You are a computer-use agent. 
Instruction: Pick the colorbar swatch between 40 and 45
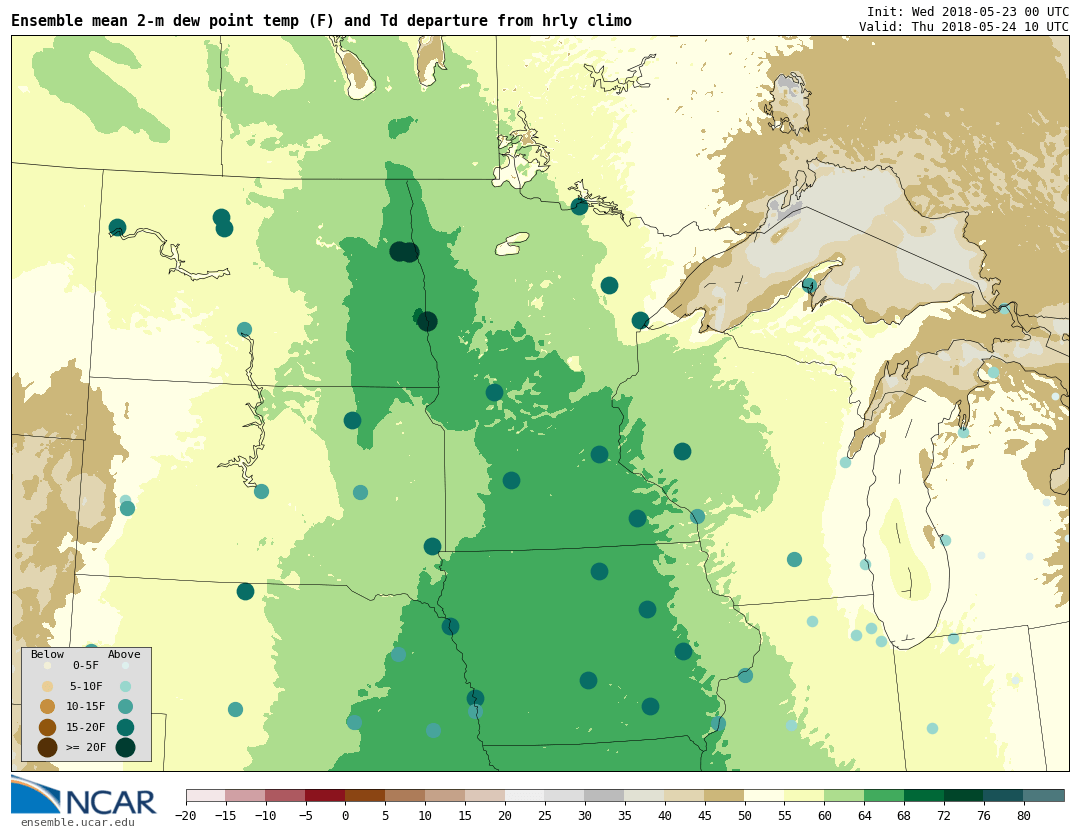tap(685, 796)
